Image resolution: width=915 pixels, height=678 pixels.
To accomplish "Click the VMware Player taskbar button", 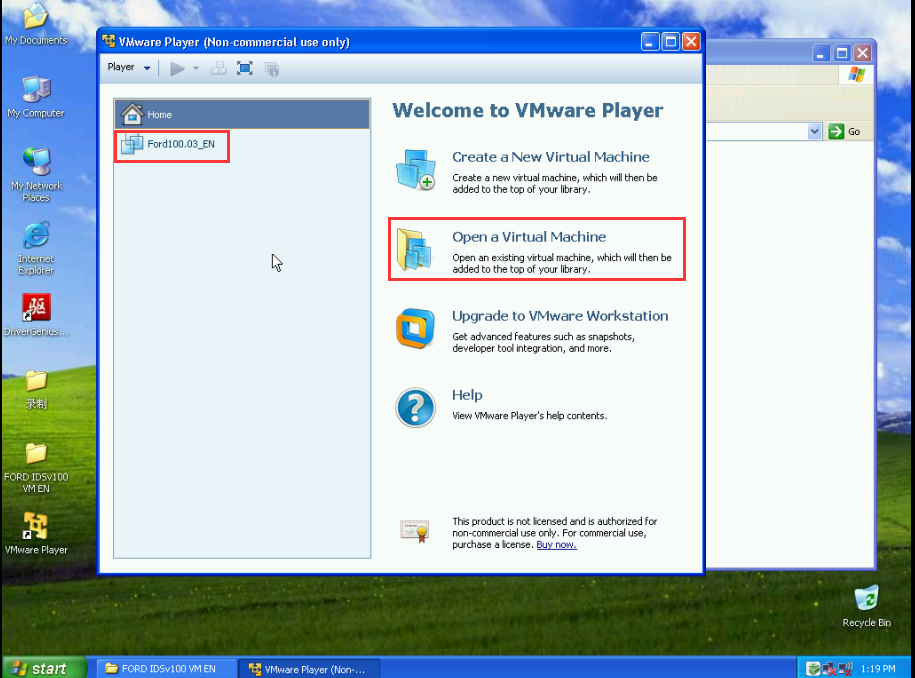I will (x=310, y=669).
